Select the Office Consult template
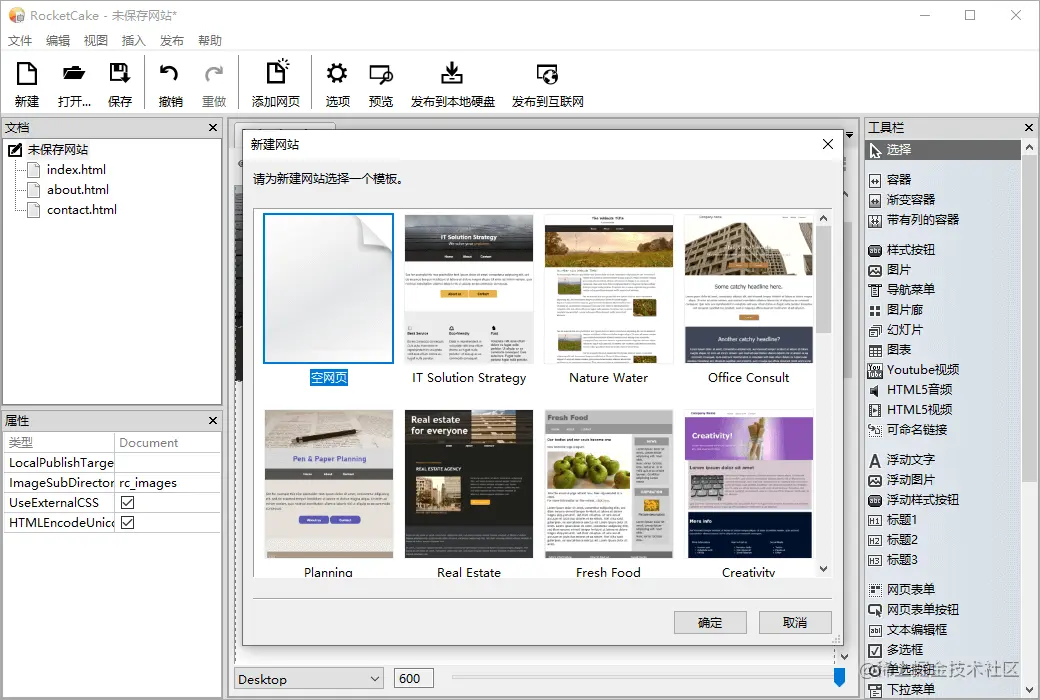Image resolution: width=1040 pixels, height=700 pixels. tap(749, 289)
